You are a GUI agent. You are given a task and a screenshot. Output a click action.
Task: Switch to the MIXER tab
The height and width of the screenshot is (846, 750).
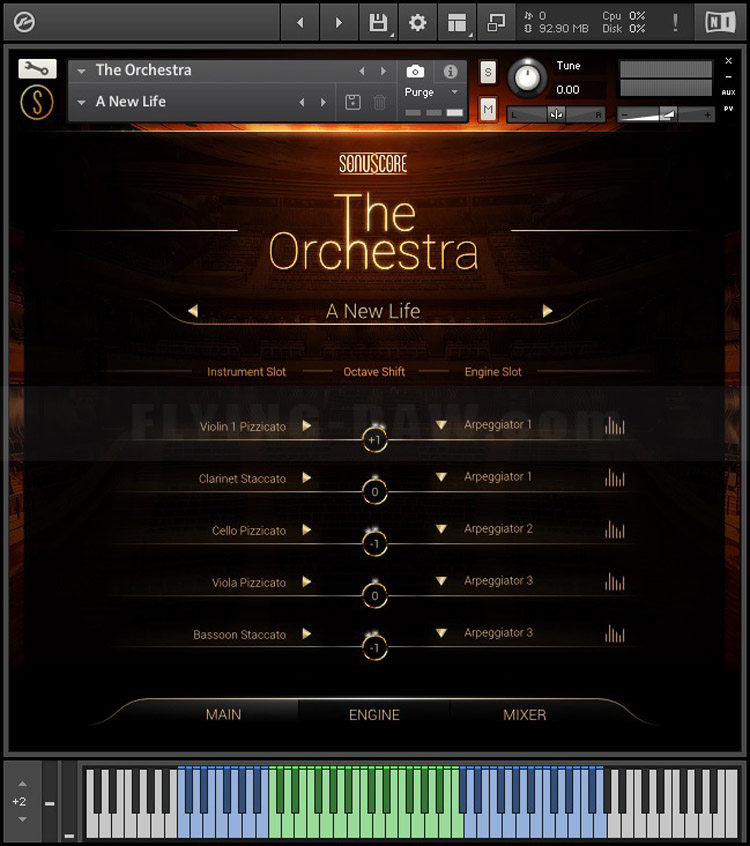point(524,714)
